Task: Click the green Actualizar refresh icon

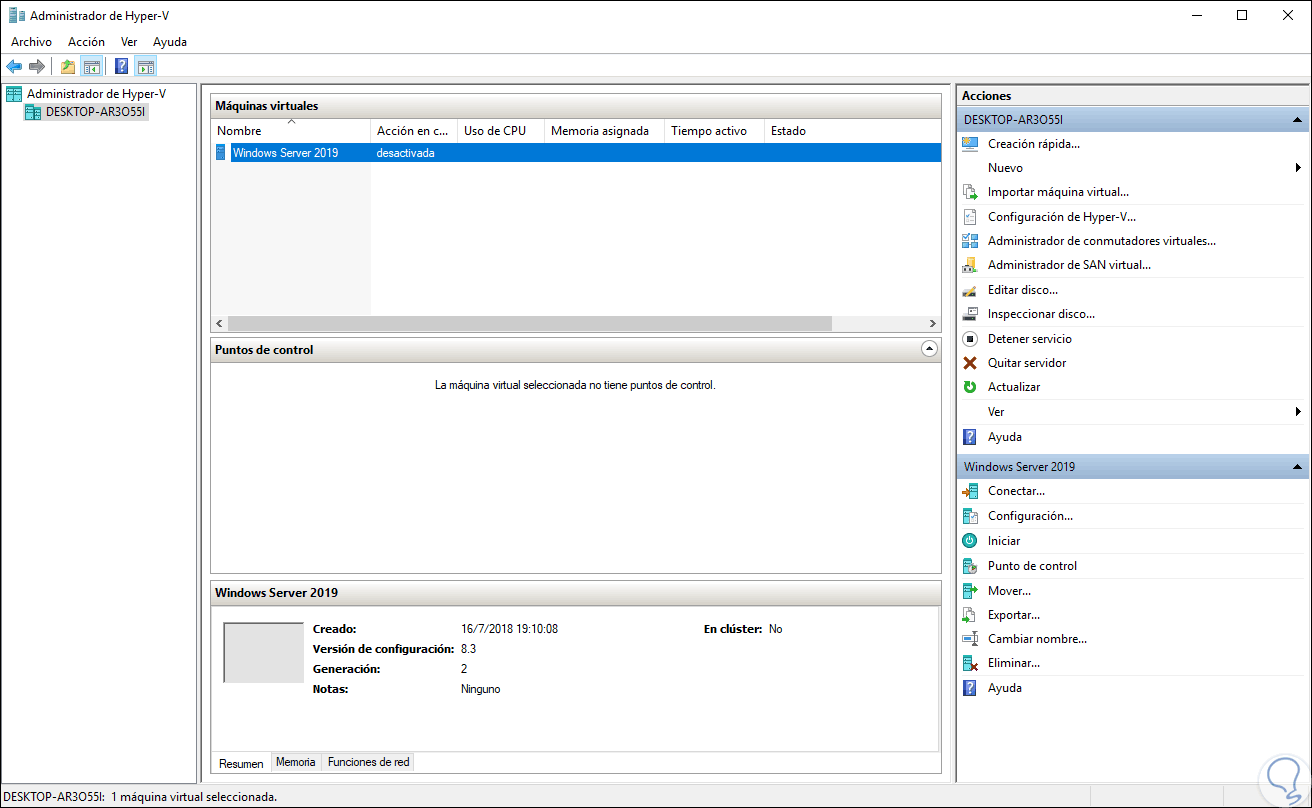Action: (x=969, y=387)
